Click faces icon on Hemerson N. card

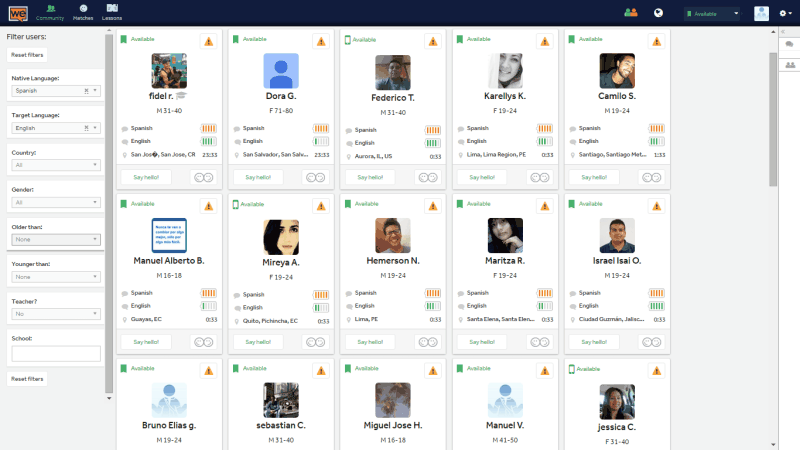click(x=428, y=342)
